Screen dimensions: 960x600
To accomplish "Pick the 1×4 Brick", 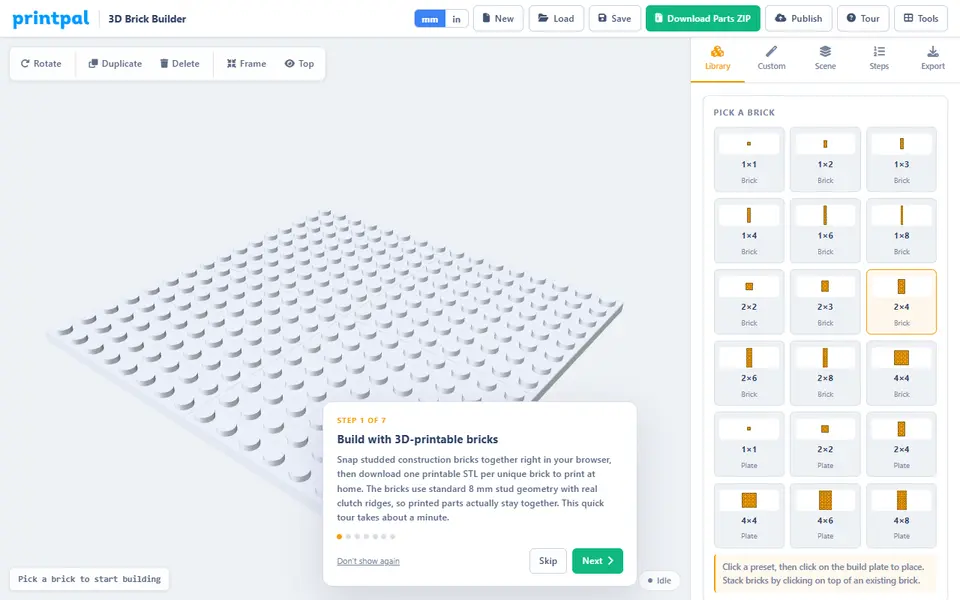I will 749,231.
